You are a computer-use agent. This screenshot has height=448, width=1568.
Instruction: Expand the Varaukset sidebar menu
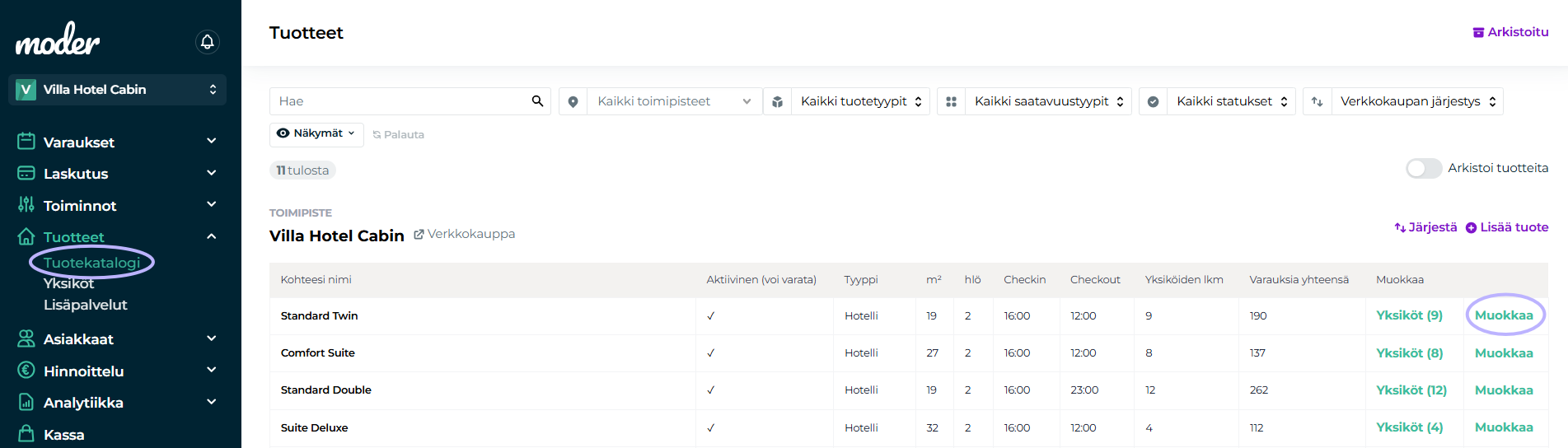point(211,142)
